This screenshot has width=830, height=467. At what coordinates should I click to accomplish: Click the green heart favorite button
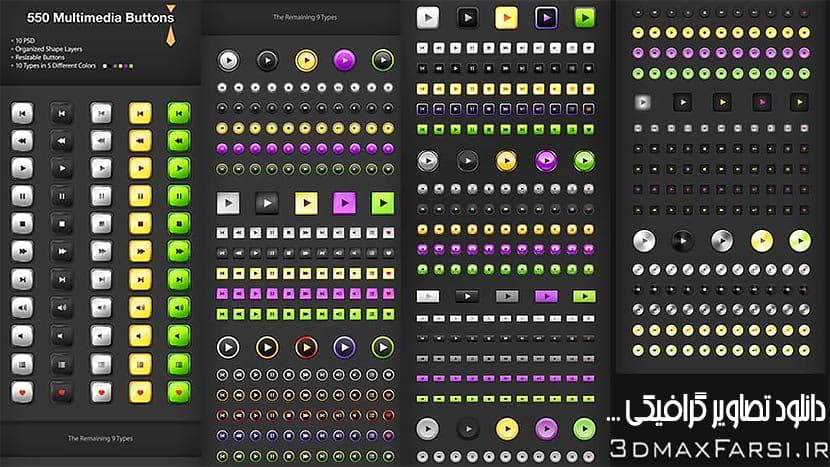point(180,390)
